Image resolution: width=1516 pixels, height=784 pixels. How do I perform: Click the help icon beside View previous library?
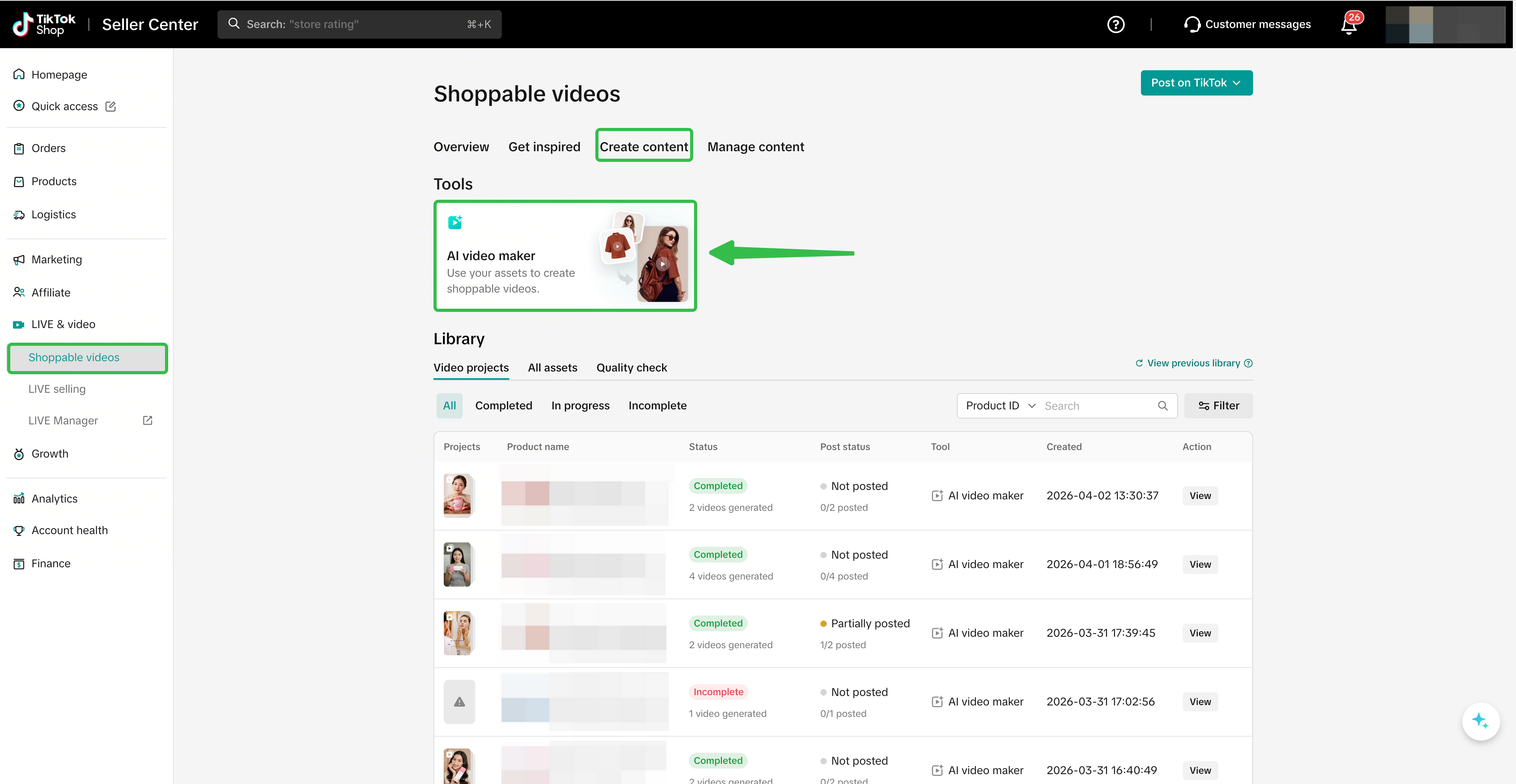click(x=1248, y=363)
